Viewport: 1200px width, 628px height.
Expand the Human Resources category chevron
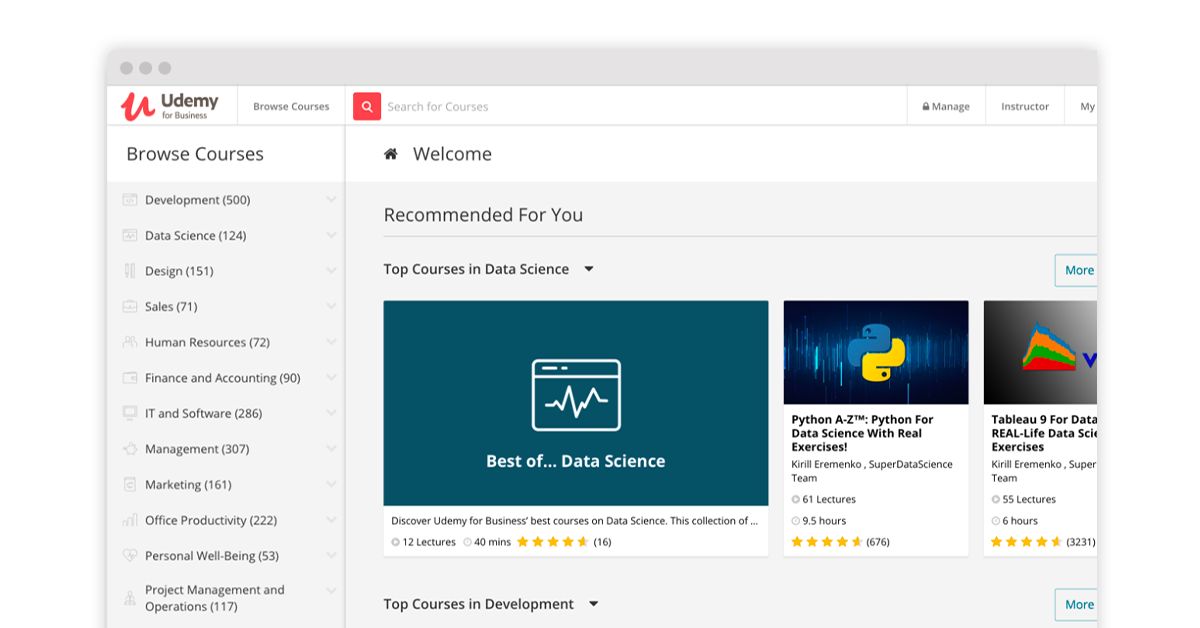(x=331, y=342)
